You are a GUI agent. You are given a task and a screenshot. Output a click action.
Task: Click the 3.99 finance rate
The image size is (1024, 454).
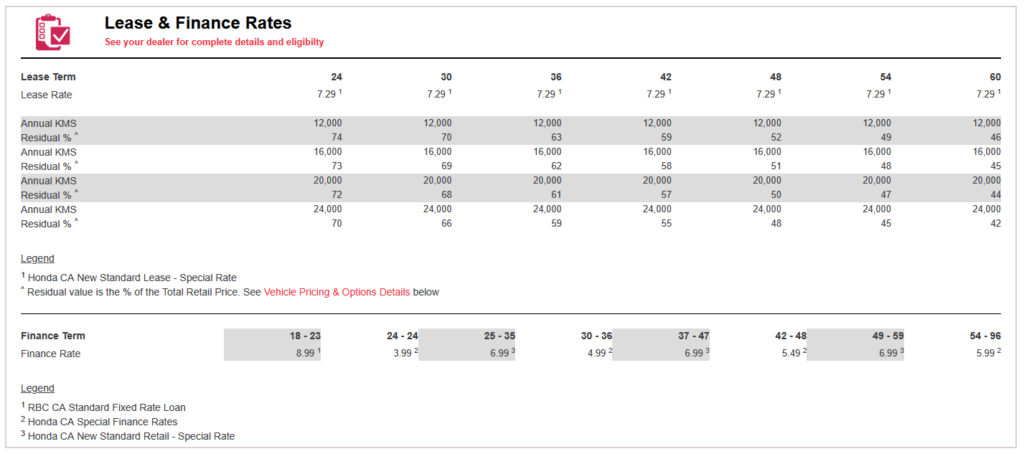click(x=404, y=354)
